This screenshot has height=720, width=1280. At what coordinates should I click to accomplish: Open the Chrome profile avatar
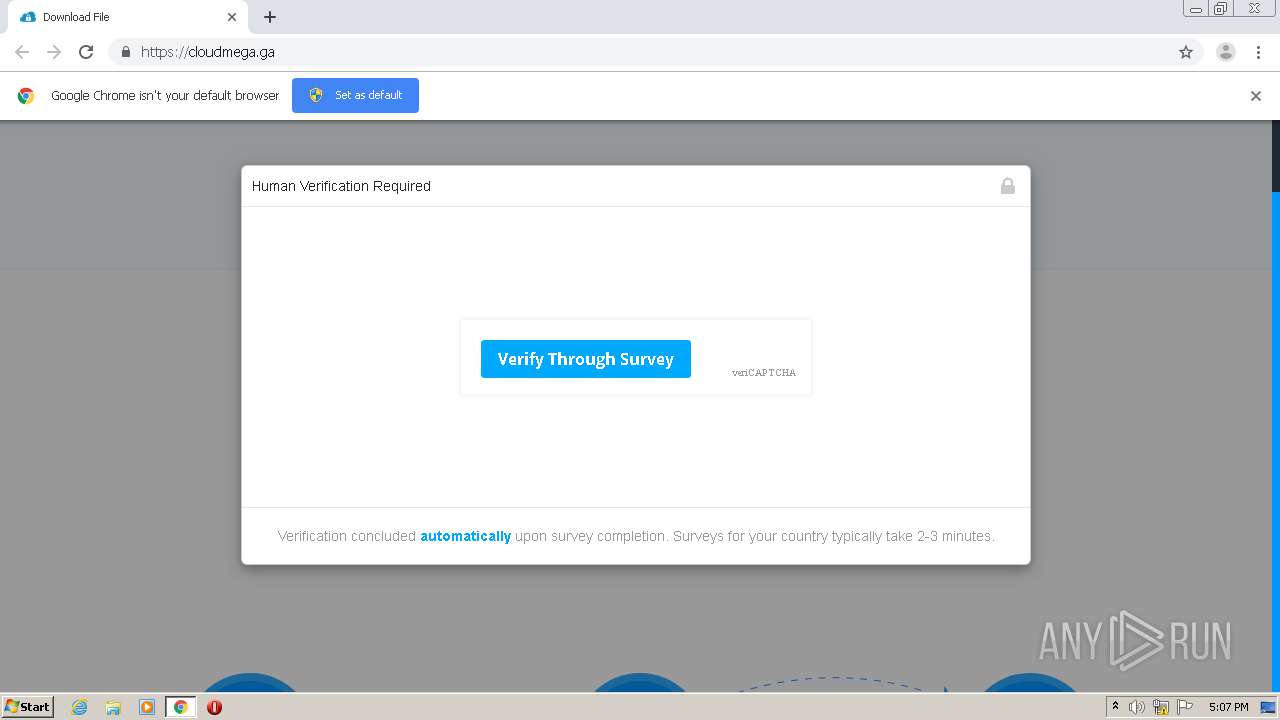point(1226,52)
